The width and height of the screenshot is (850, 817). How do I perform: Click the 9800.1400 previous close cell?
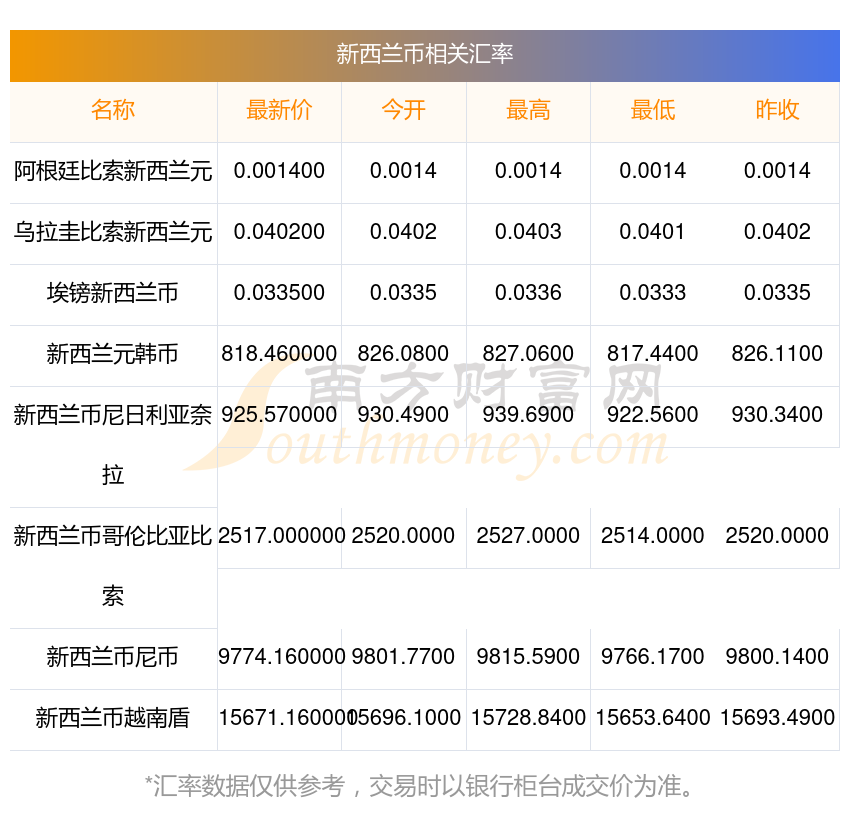pyautogui.click(x=777, y=657)
